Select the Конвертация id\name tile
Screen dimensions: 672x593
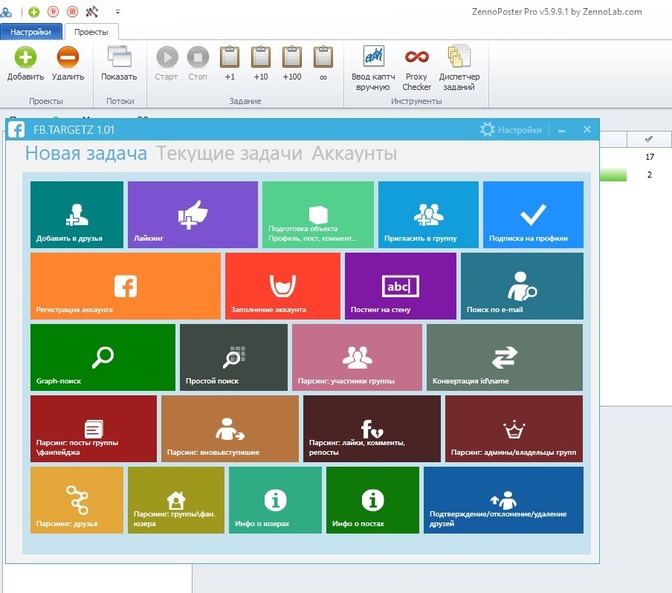(x=505, y=357)
